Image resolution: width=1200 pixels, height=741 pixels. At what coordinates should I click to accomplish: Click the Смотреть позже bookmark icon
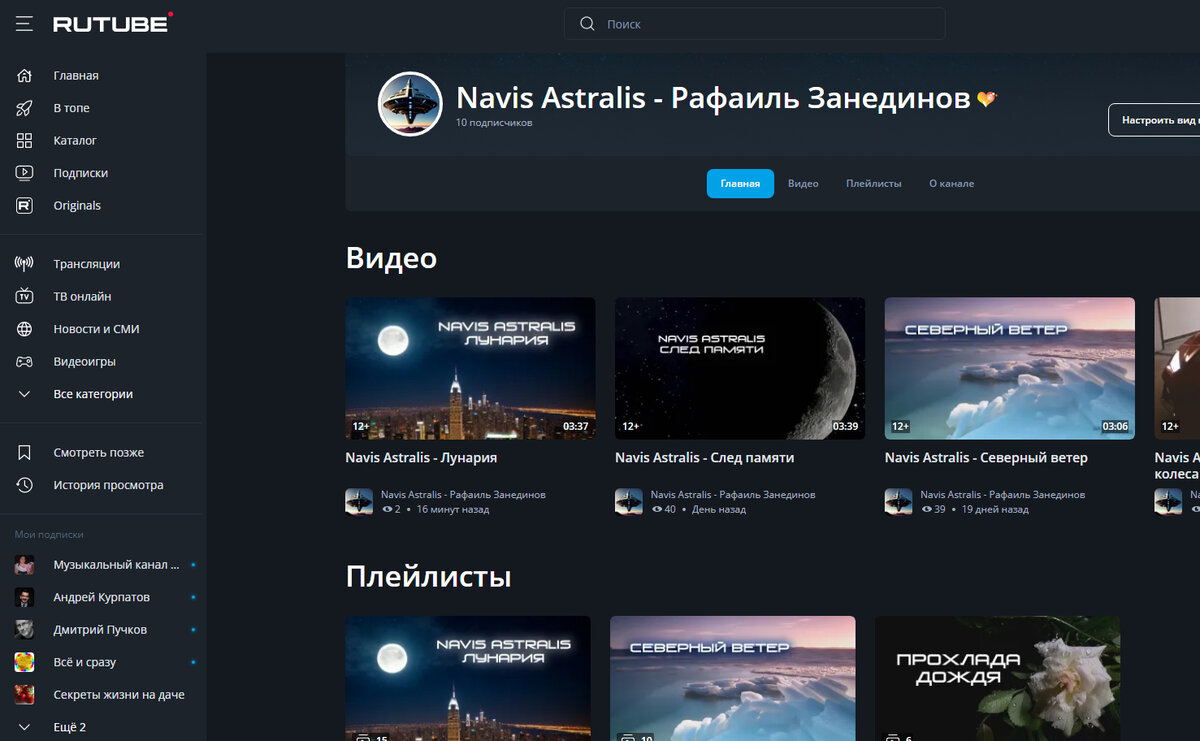[x=24, y=452]
